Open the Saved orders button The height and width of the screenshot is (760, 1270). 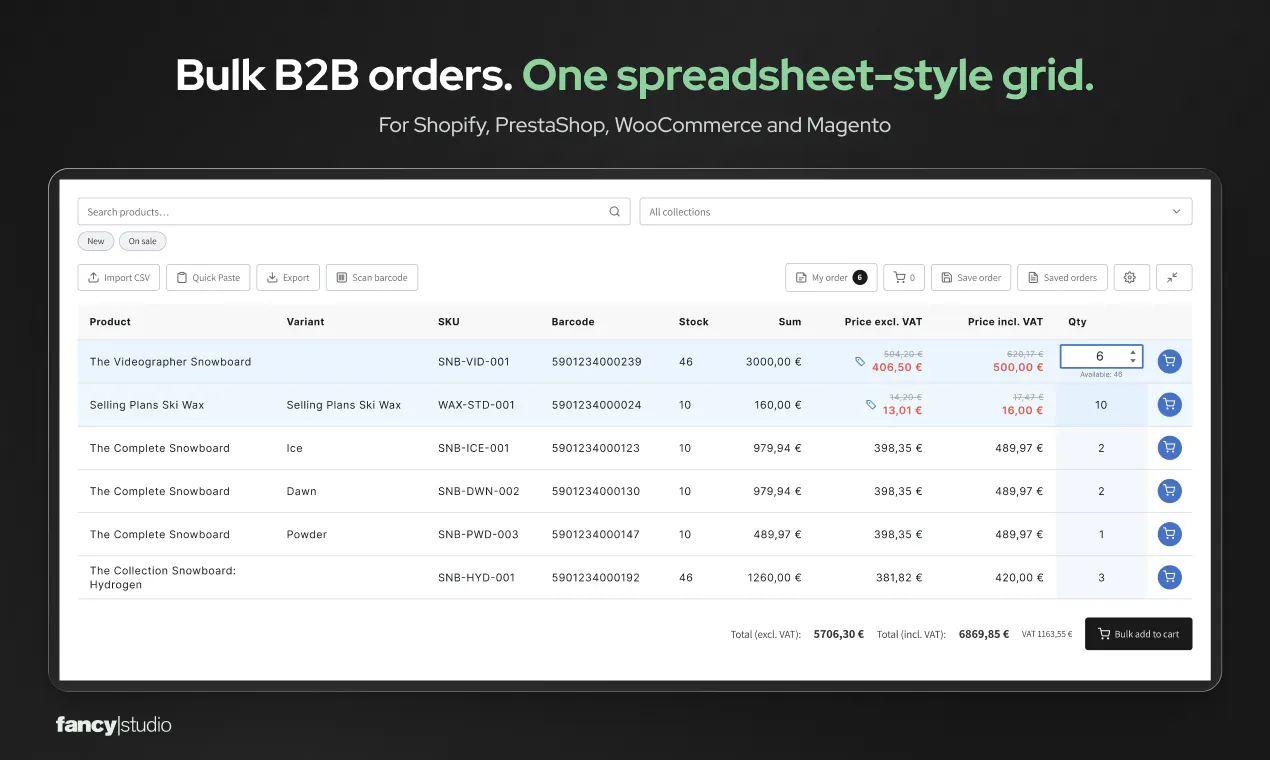click(1062, 278)
